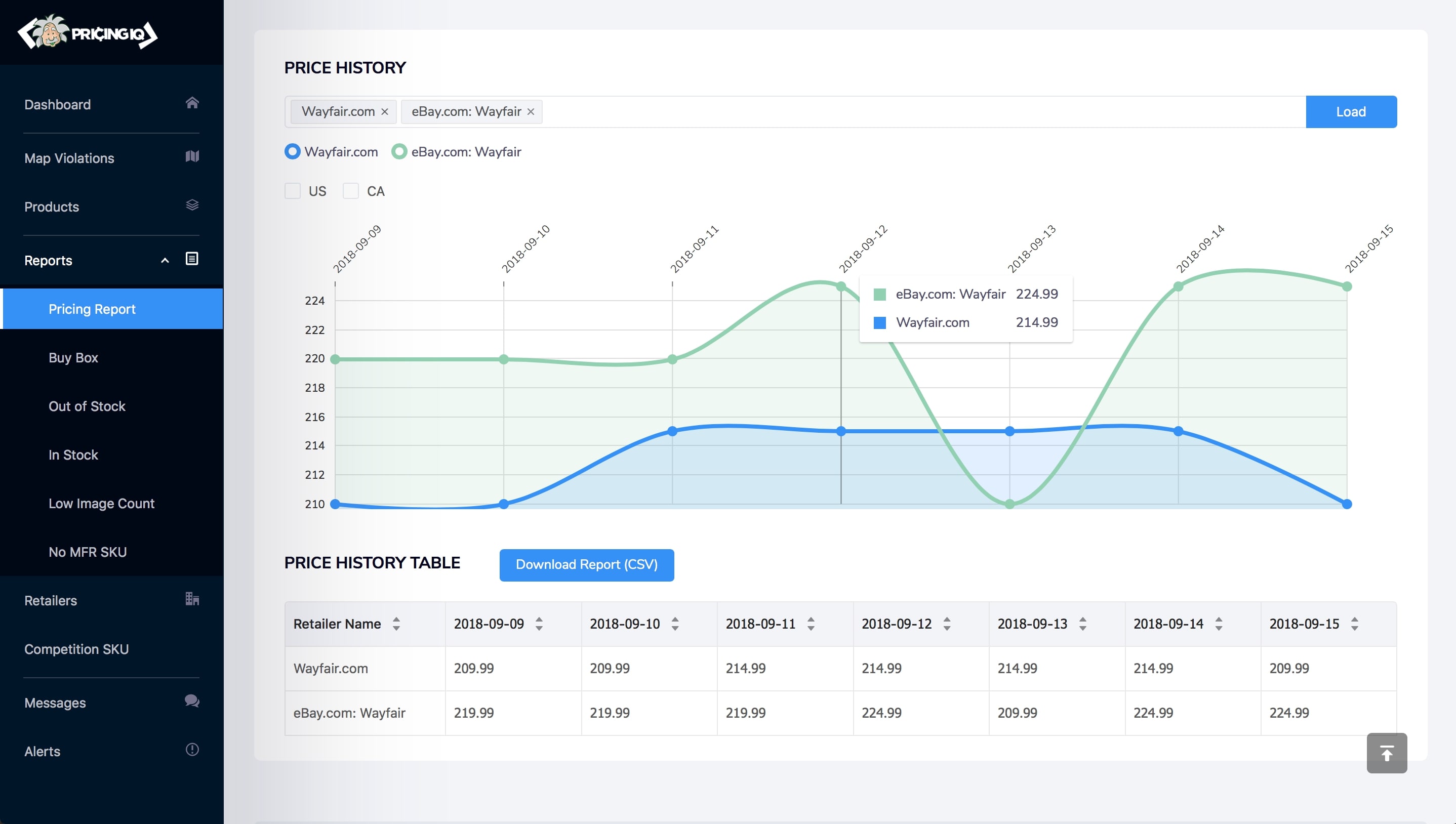Open the Buy Box report
Screen dimensions: 1456x824
[x=111, y=358]
